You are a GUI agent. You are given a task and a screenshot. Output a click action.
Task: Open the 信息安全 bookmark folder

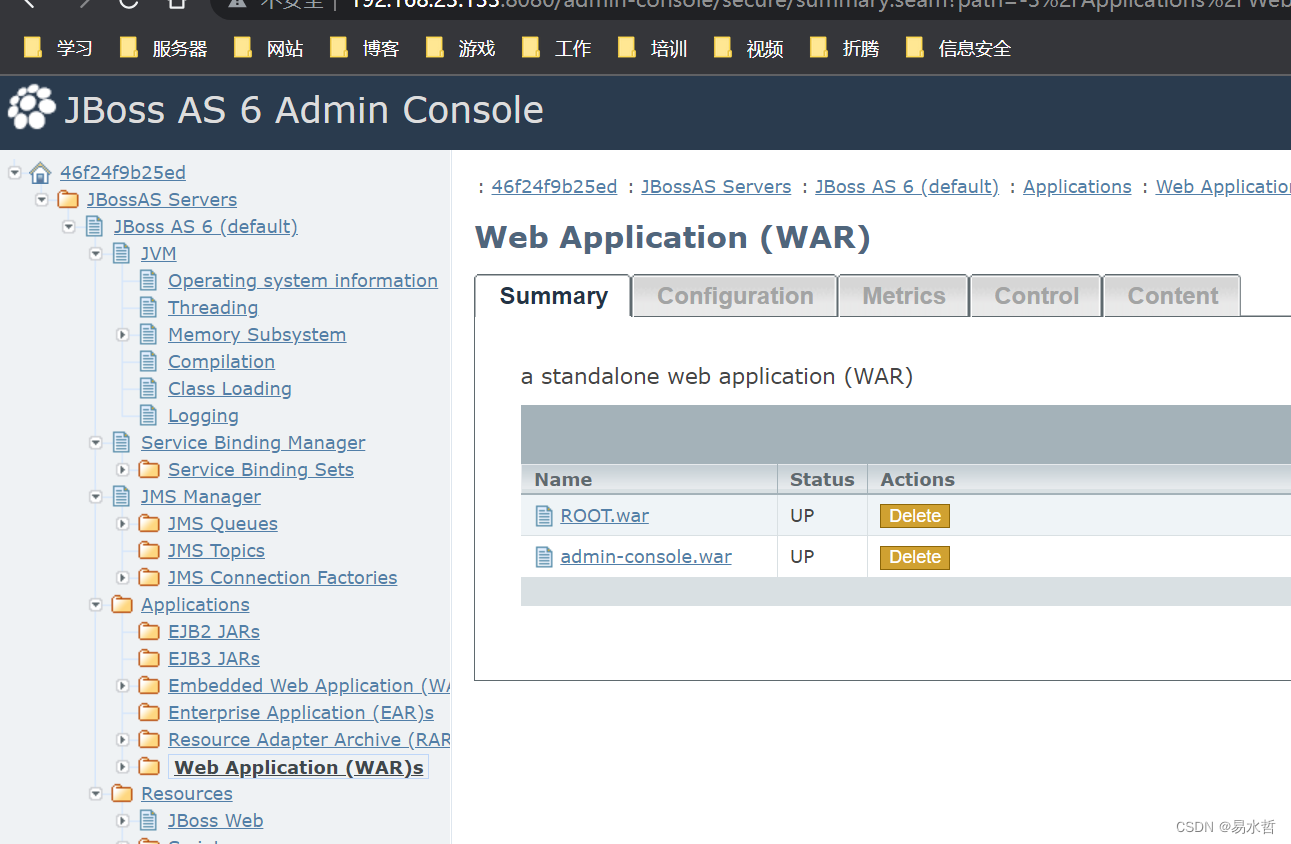click(959, 48)
